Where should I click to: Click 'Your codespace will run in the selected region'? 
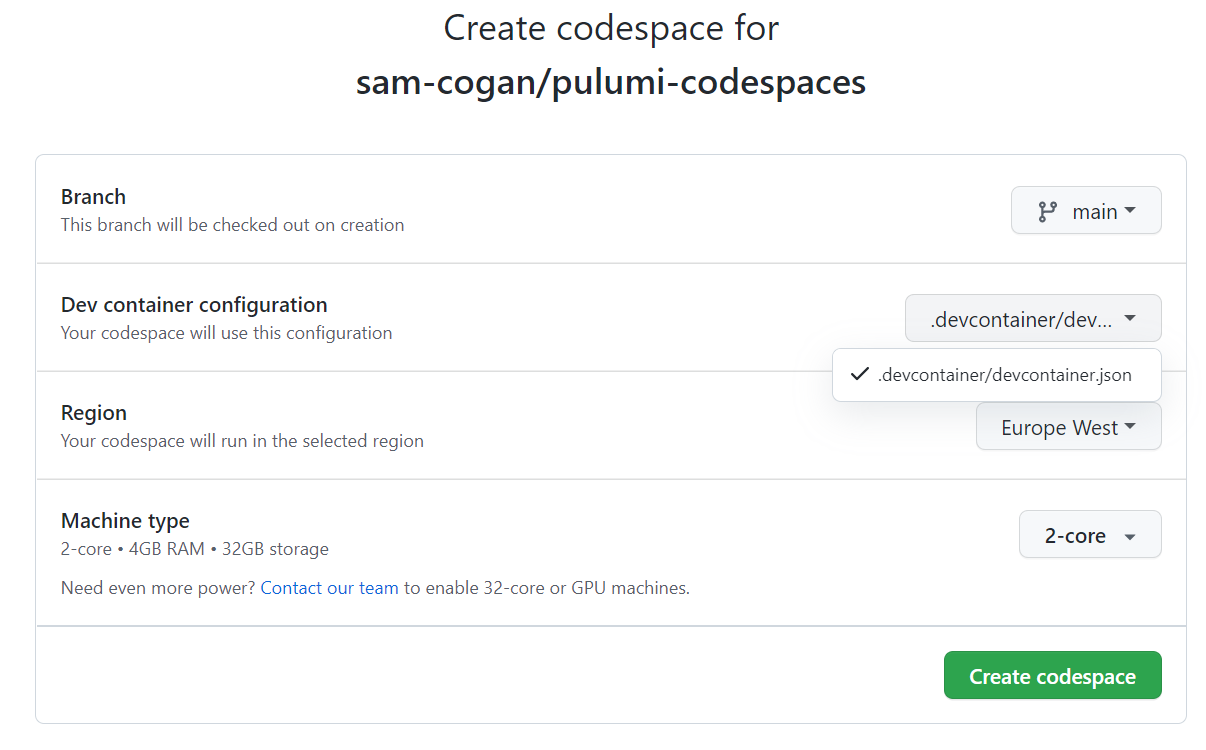click(x=242, y=441)
